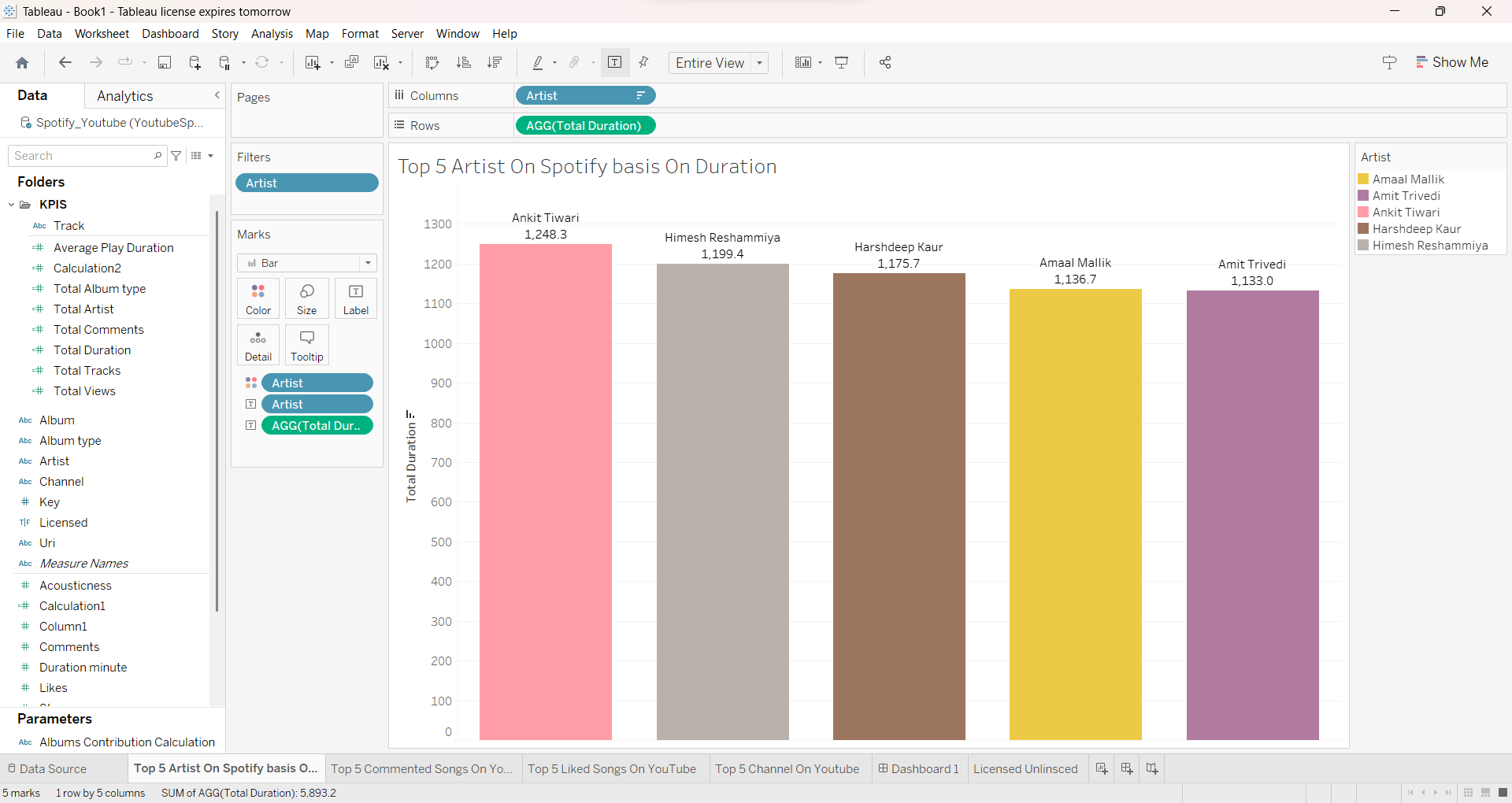The height and width of the screenshot is (803, 1512).
Task: Click the Amaal Mallik yellow legend swatch
Action: [1364, 179]
